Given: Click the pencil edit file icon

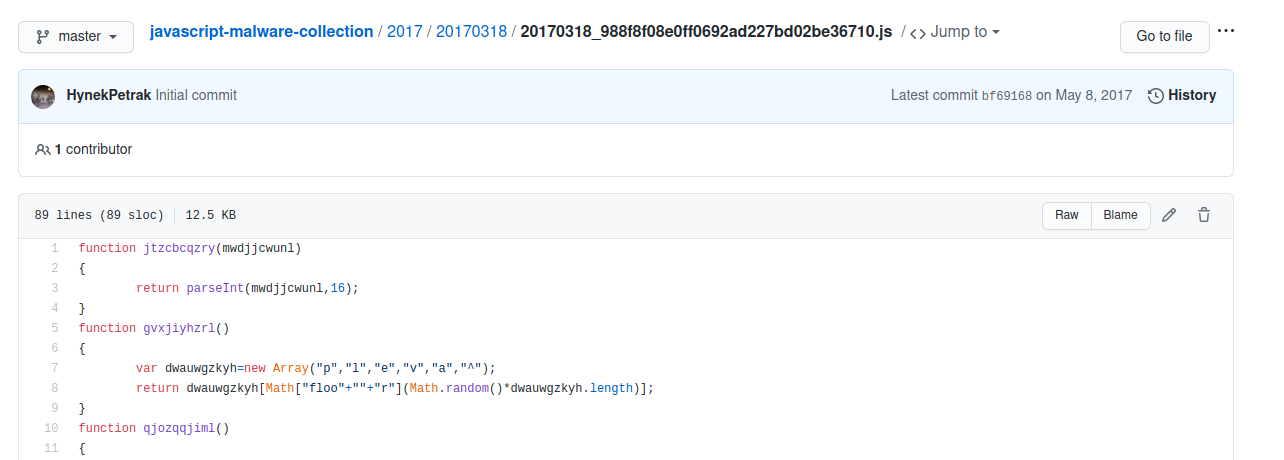Looking at the screenshot, I should pos(1169,215).
